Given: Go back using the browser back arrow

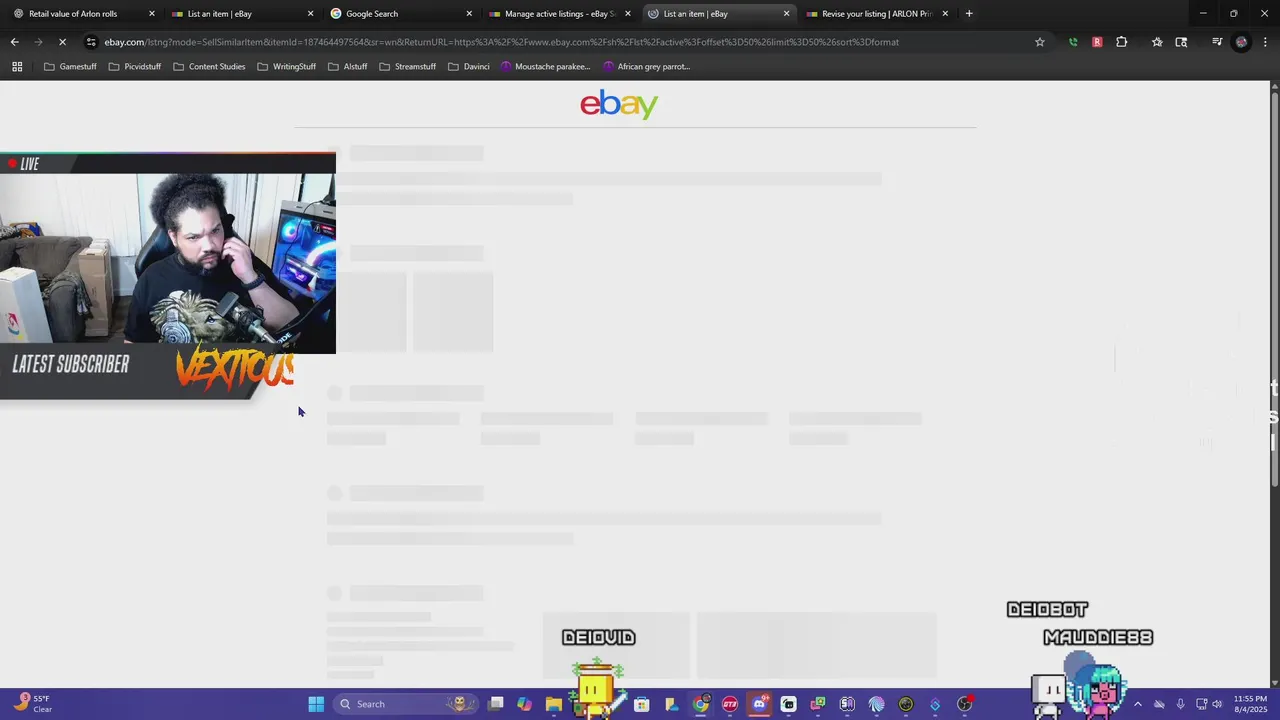Looking at the screenshot, I should click(14, 42).
